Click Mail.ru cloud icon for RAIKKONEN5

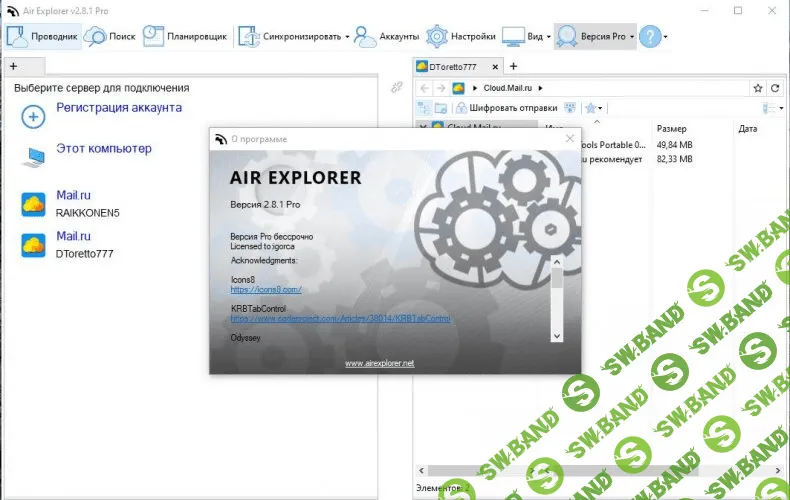coord(33,204)
